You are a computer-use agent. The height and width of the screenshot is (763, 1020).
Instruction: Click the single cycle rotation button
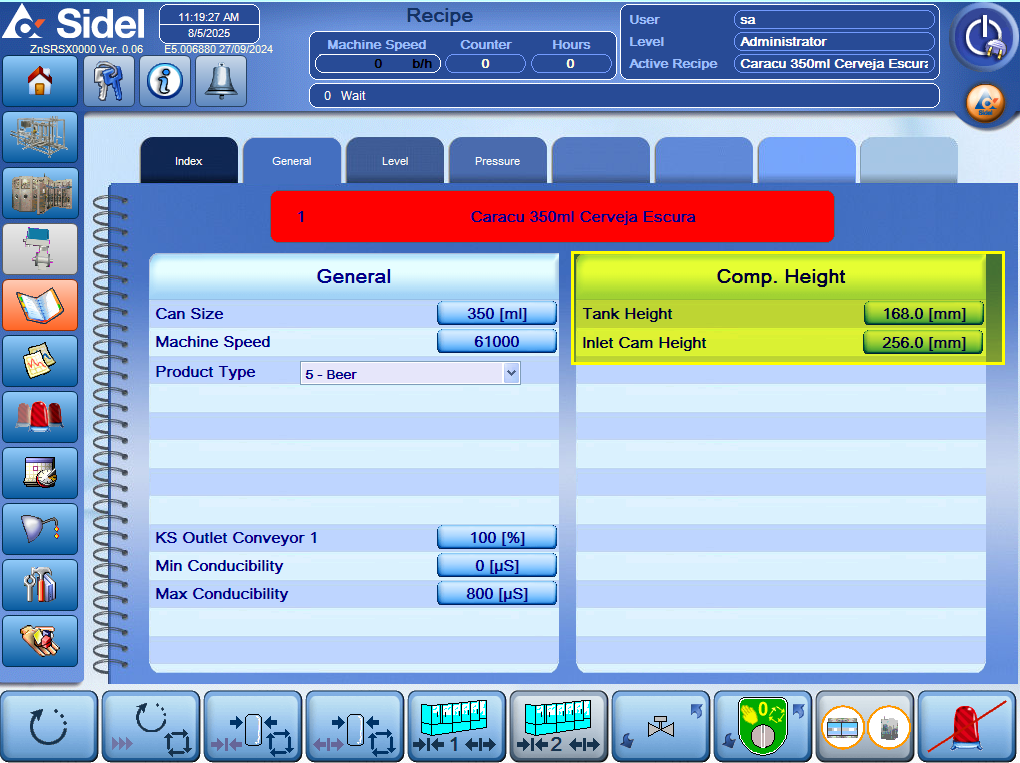49,726
